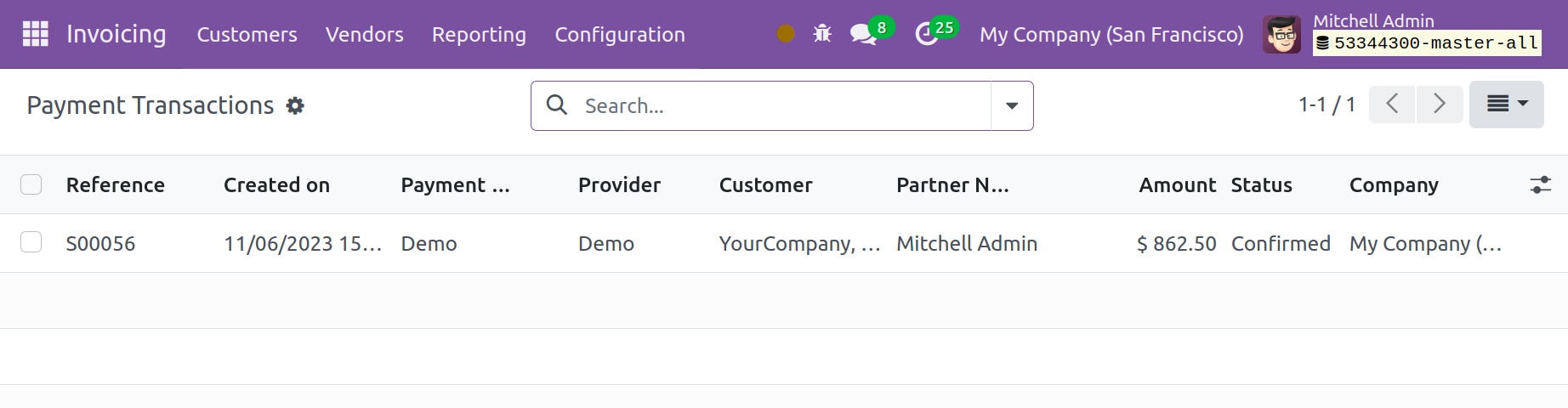Go to the previous page arrow
Viewport: 1568px width, 408px height.
coord(1392,104)
